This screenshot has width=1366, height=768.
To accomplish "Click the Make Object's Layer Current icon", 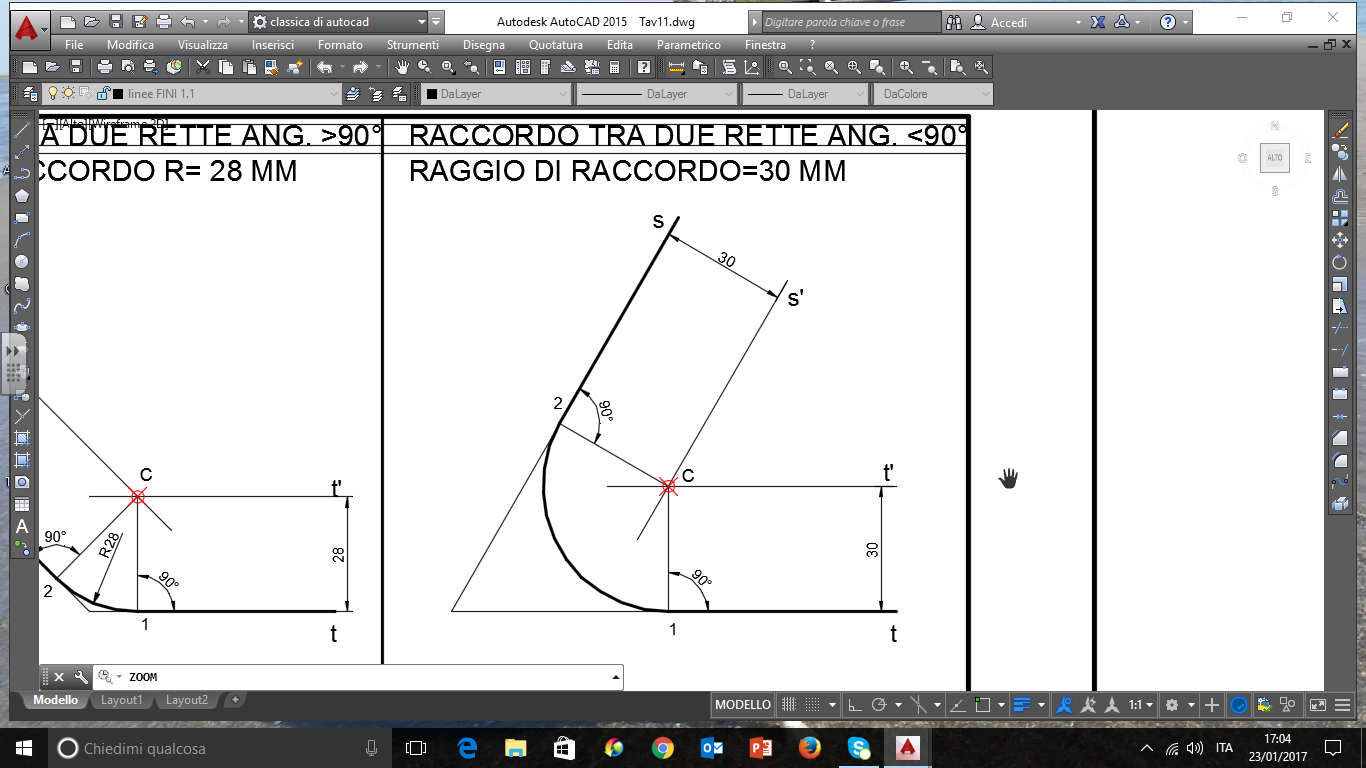I will click(353, 94).
